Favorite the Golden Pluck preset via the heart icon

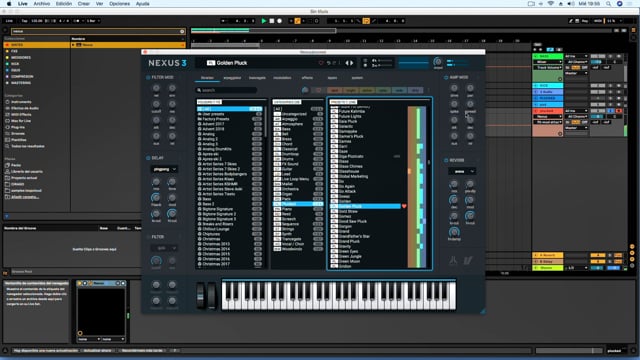click(x=404, y=206)
